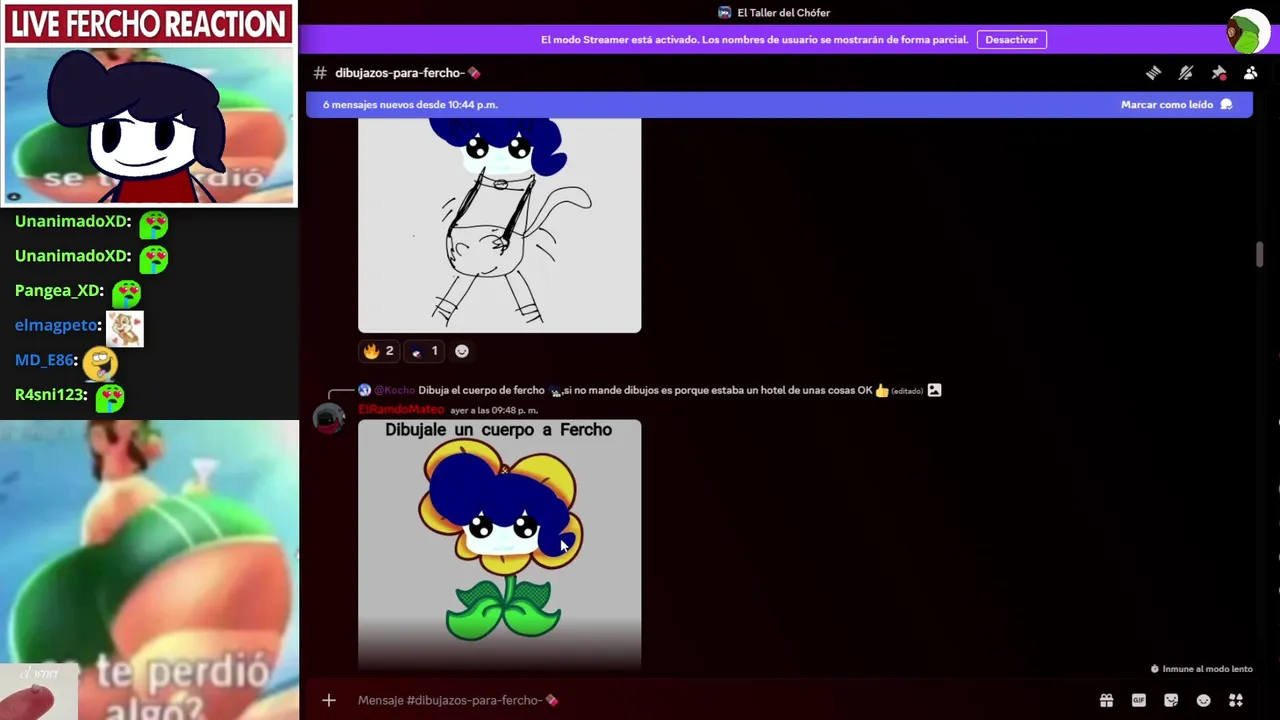1280x720 pixels.
Task: Click the Live Fercho Reaction webcam overlay
Action: (149, 104)
